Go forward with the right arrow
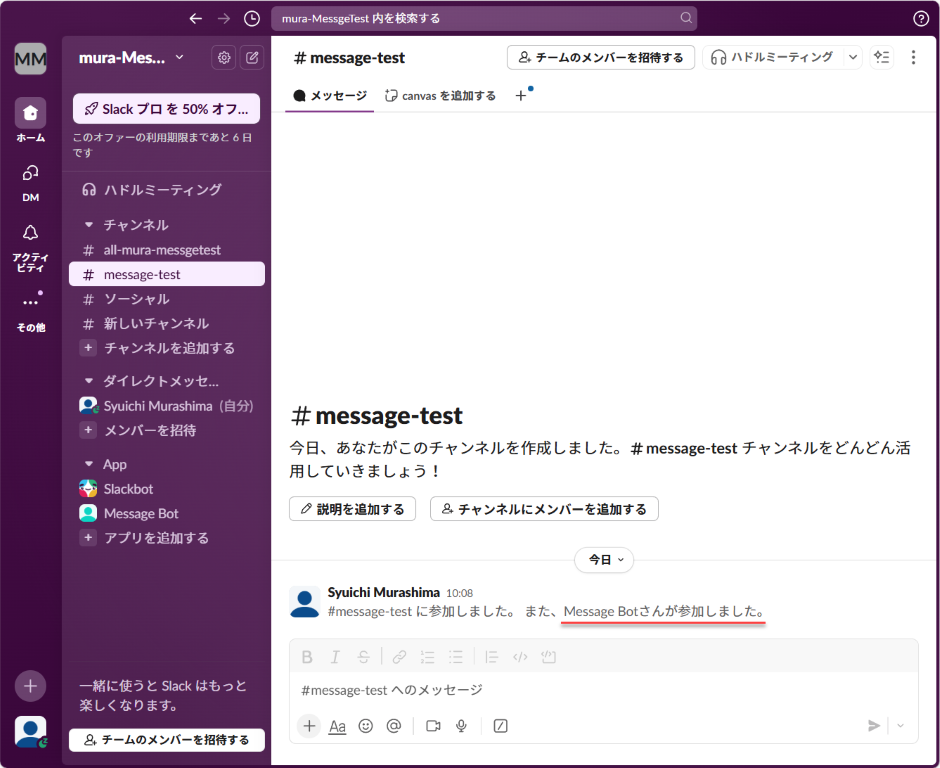 pyautogui.click(x=224, y=19)
